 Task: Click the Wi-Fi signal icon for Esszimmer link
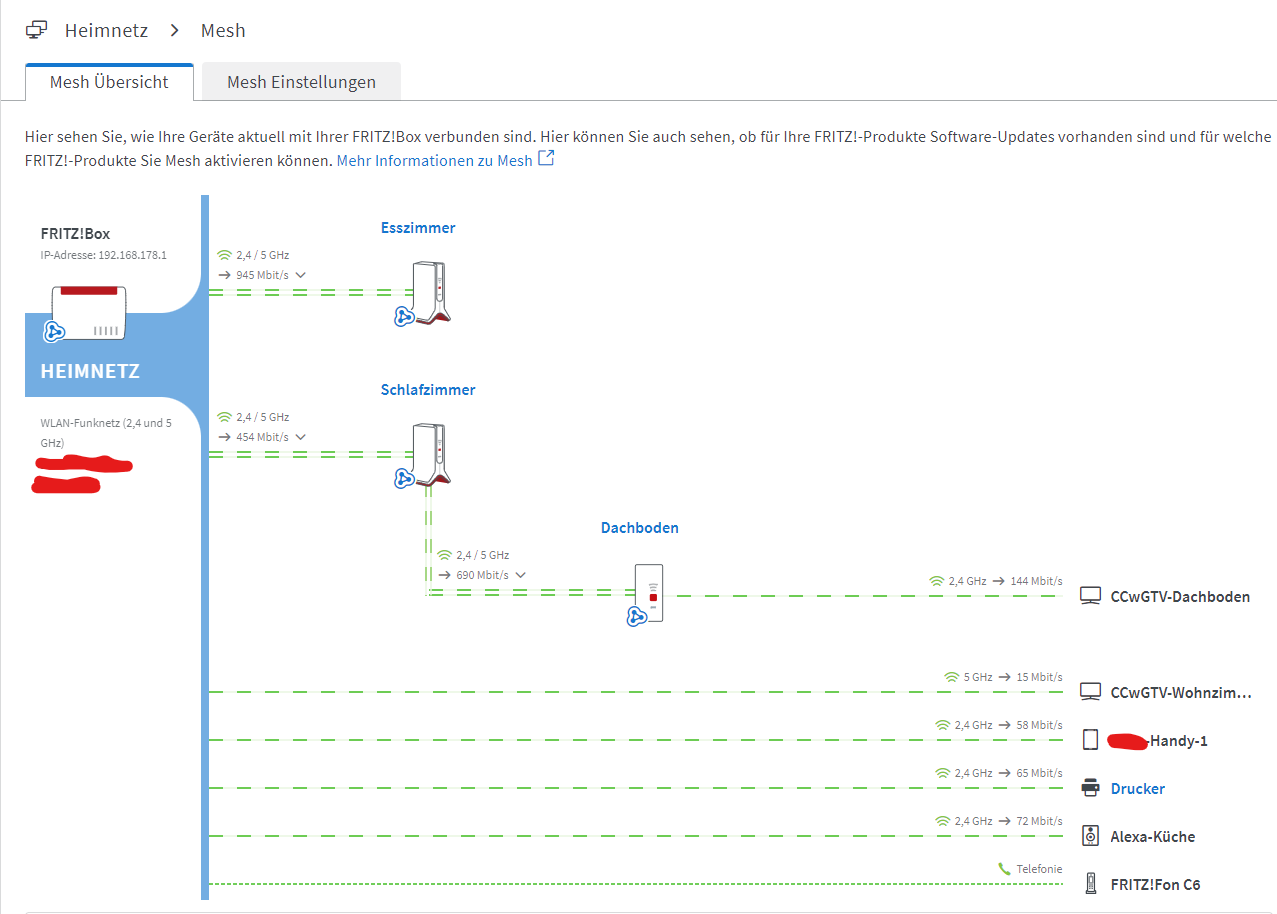click(224, 255)
